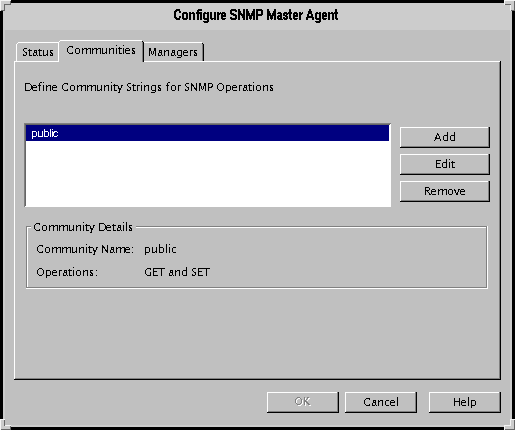515x430 pixels.
Task: Open the Managers tab
Action: coord(173,52)
